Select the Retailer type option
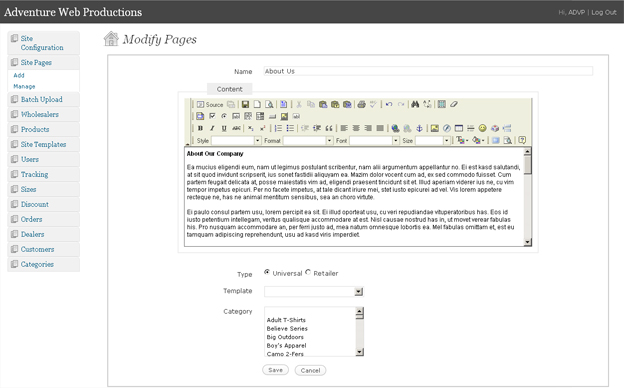Viewport: 624px width, 388px height. 308,272
